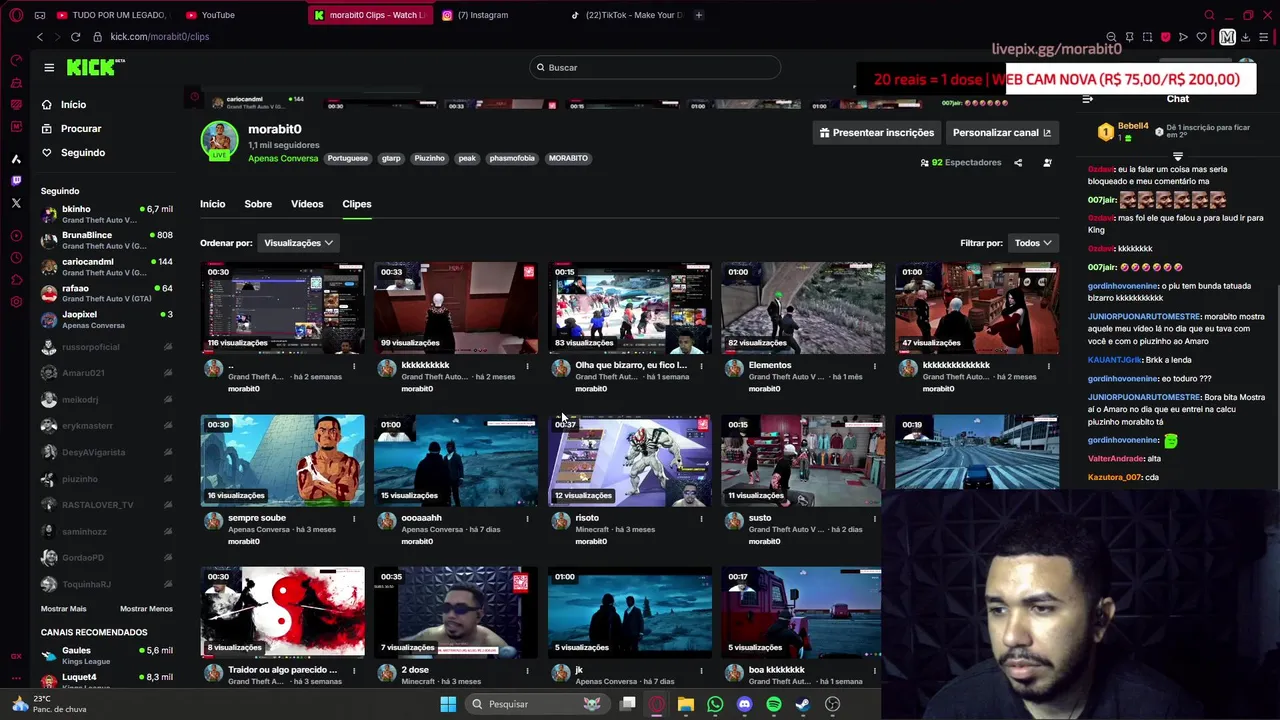
Task: Open GX Control speedometer icon in sidebar
Action: [16, 60]
